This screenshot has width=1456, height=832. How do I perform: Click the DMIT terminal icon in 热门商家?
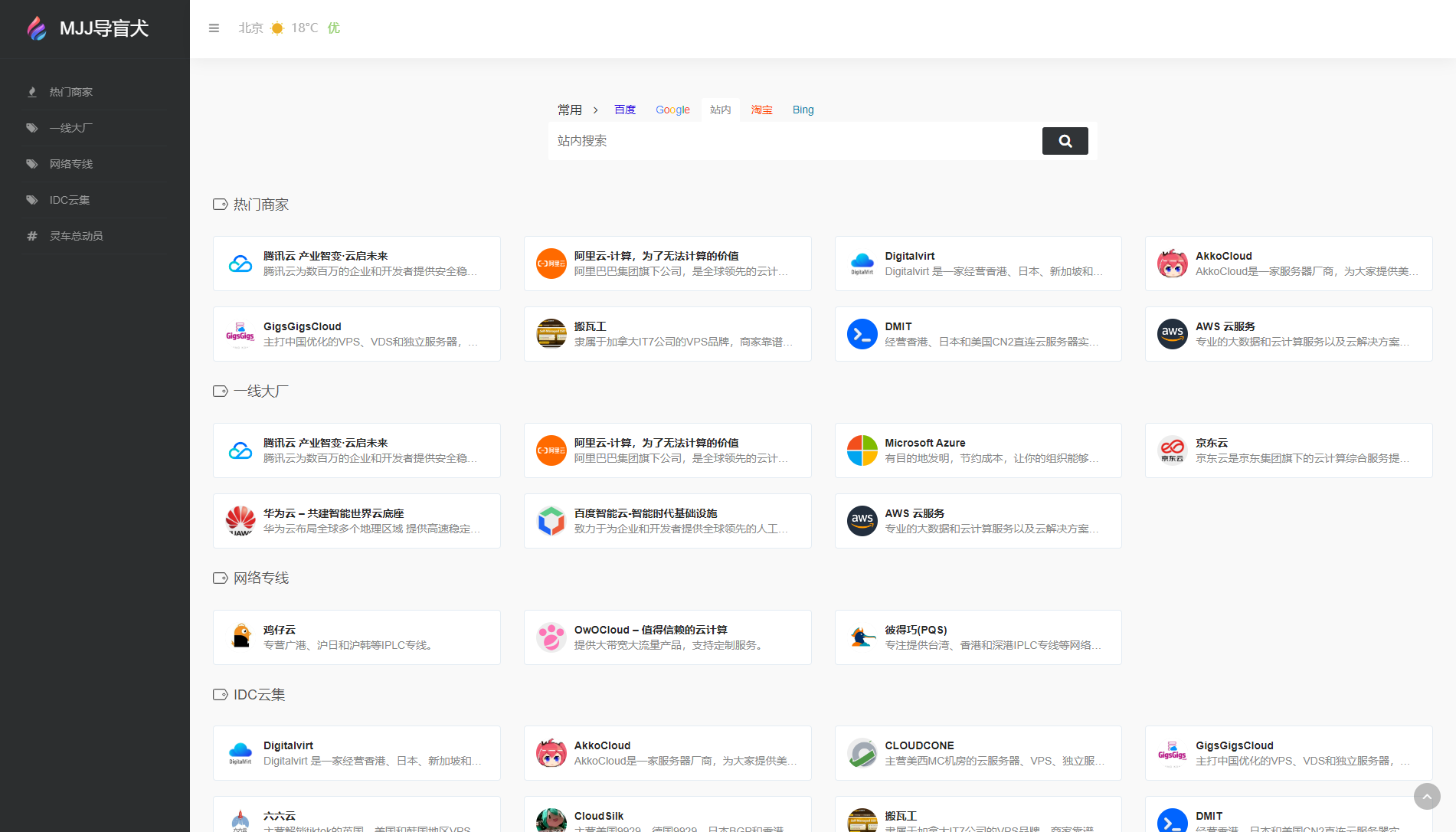pyautogui.click(x=862, y=334)
